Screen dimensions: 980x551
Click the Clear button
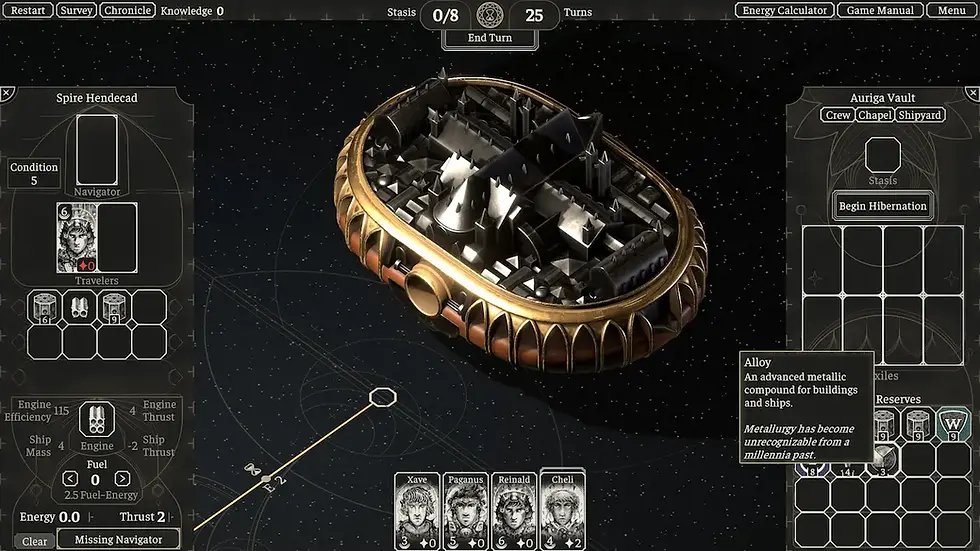tap(34, 541)
